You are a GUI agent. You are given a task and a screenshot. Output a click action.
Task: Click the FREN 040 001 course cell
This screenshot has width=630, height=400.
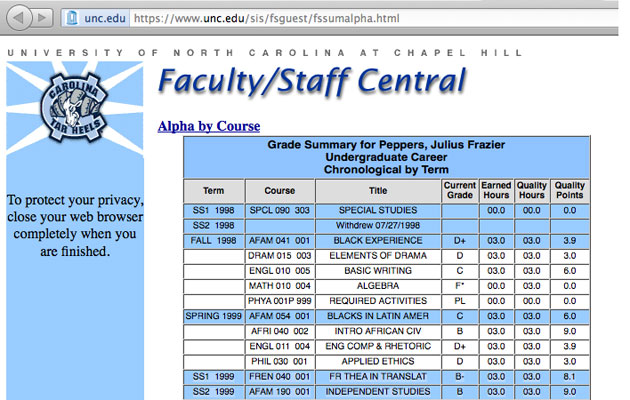280,377
